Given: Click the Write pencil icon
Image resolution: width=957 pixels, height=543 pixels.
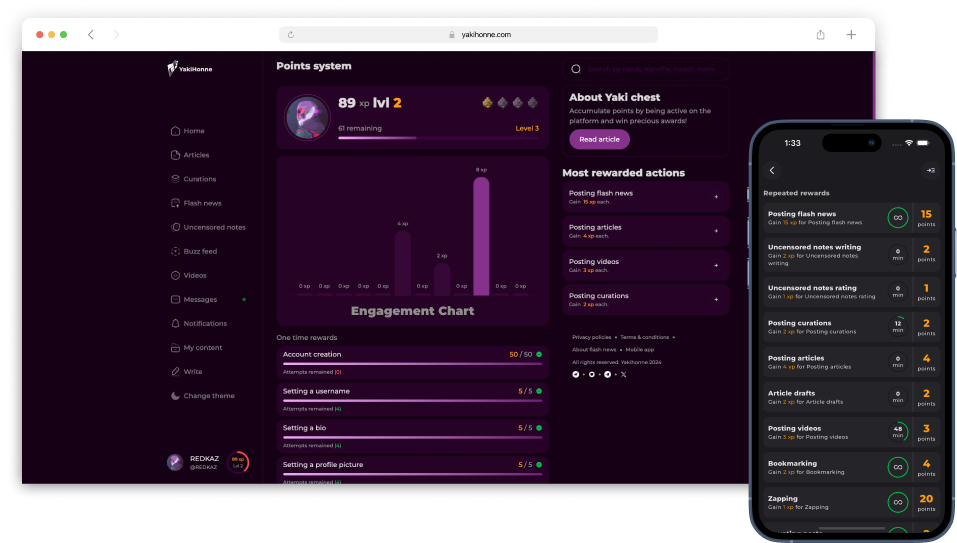Looking at the screenshot, I should click(x=176, y=371).
